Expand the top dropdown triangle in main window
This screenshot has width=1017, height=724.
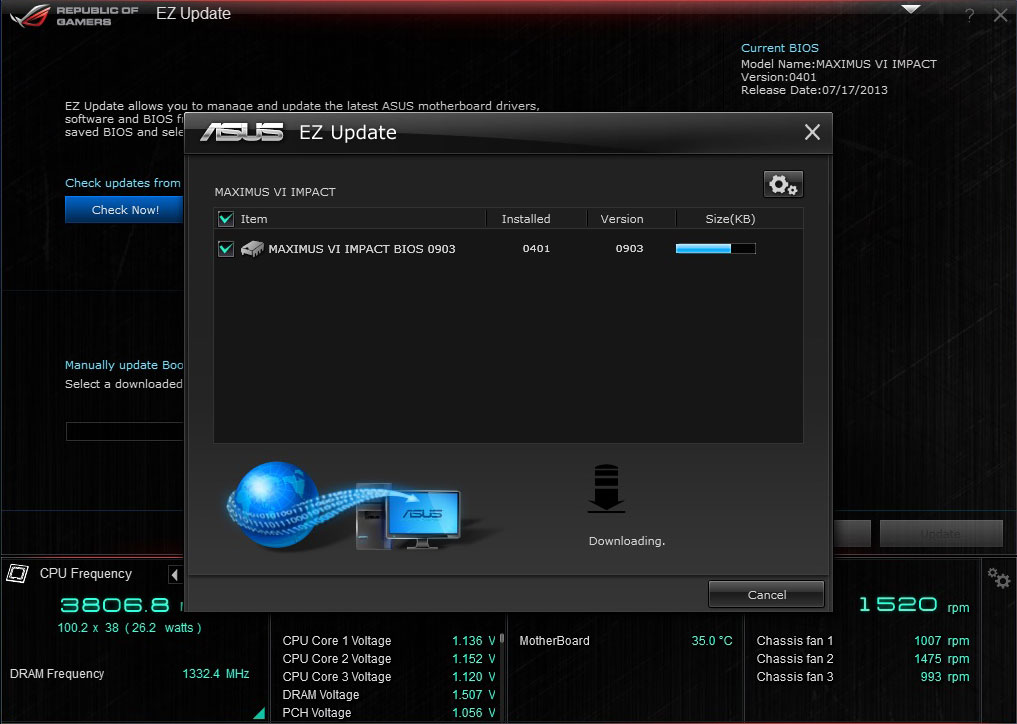pos(911,9)
